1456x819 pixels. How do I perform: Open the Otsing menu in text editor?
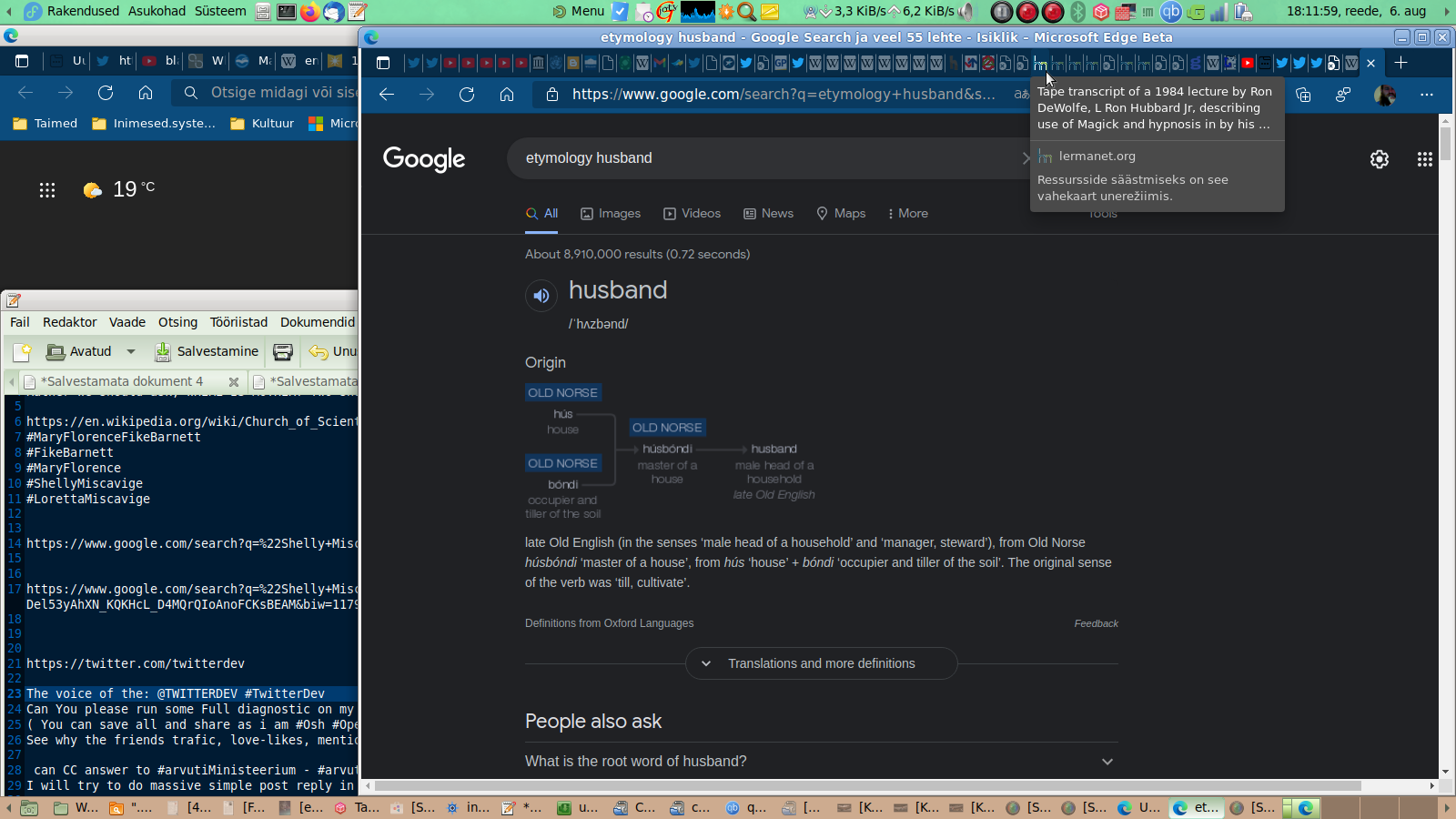click(177, 322)
